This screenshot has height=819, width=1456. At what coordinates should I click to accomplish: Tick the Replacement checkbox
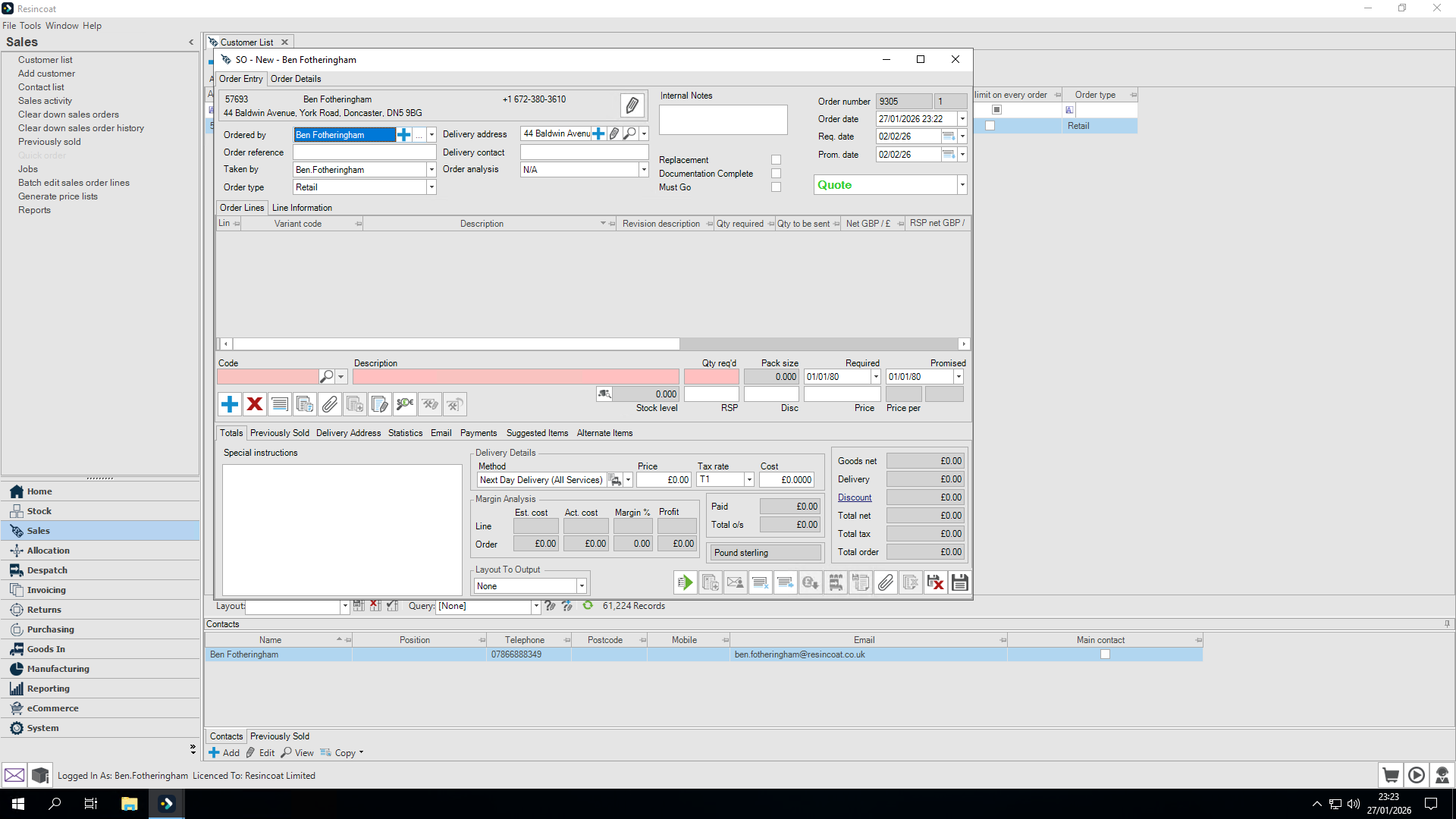[x=776, y=160]
